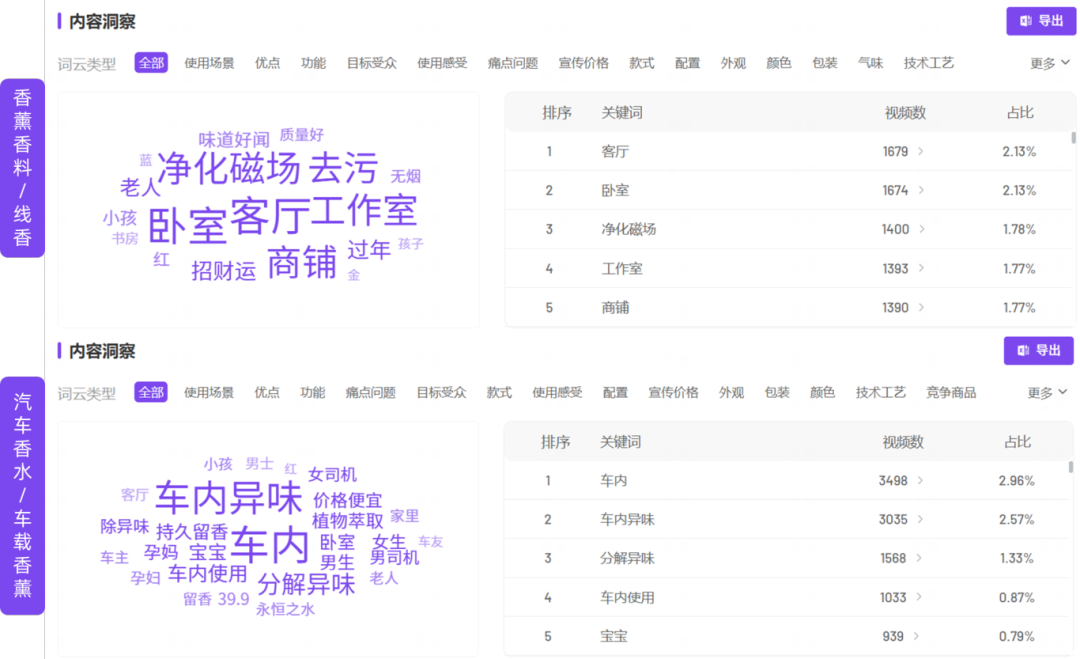Open arrow next to 939 video count
Viewport: 1080px width, 659px height.
pyautogui.click(x=916, y=636)
